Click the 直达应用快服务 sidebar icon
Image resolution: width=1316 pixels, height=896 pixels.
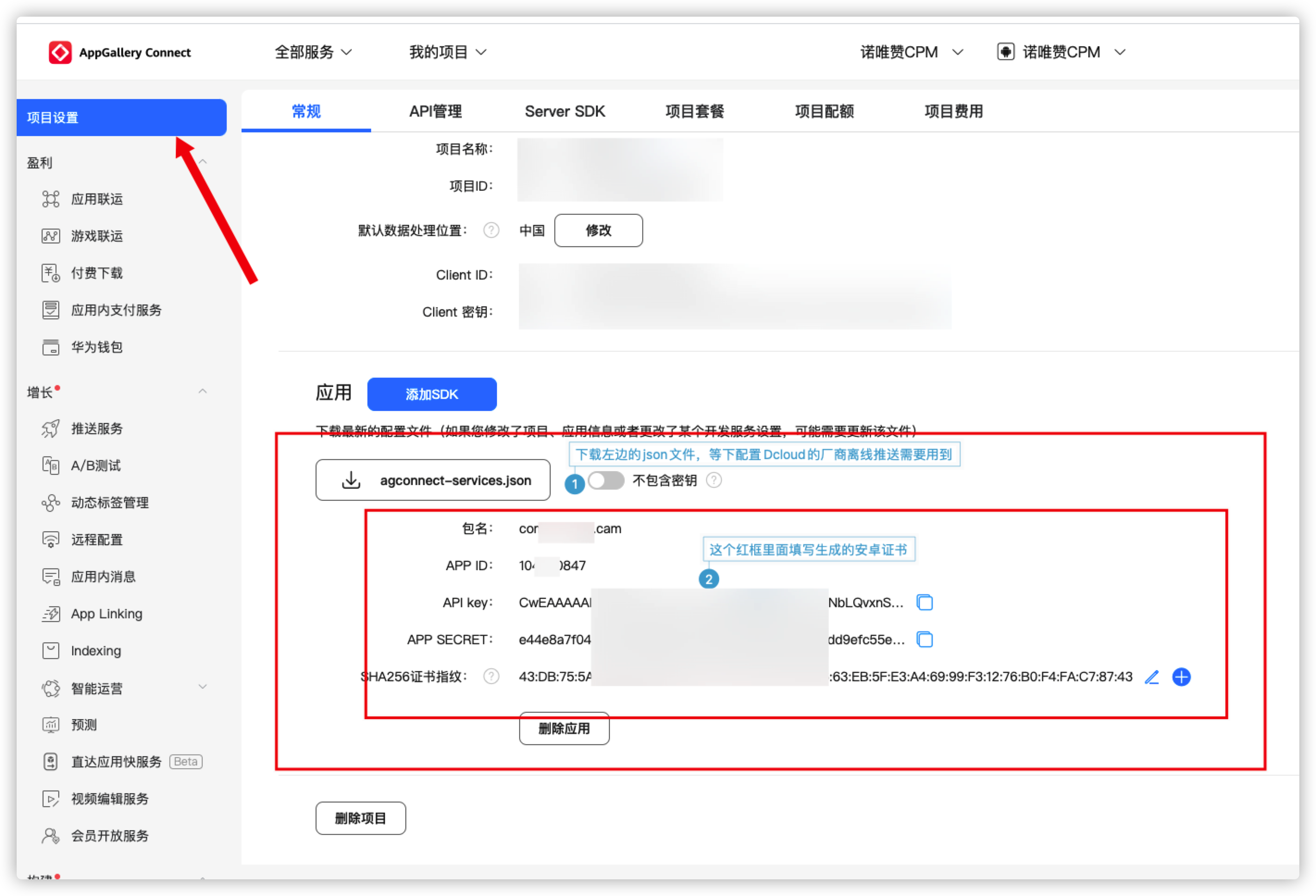[x=50, y=761]
